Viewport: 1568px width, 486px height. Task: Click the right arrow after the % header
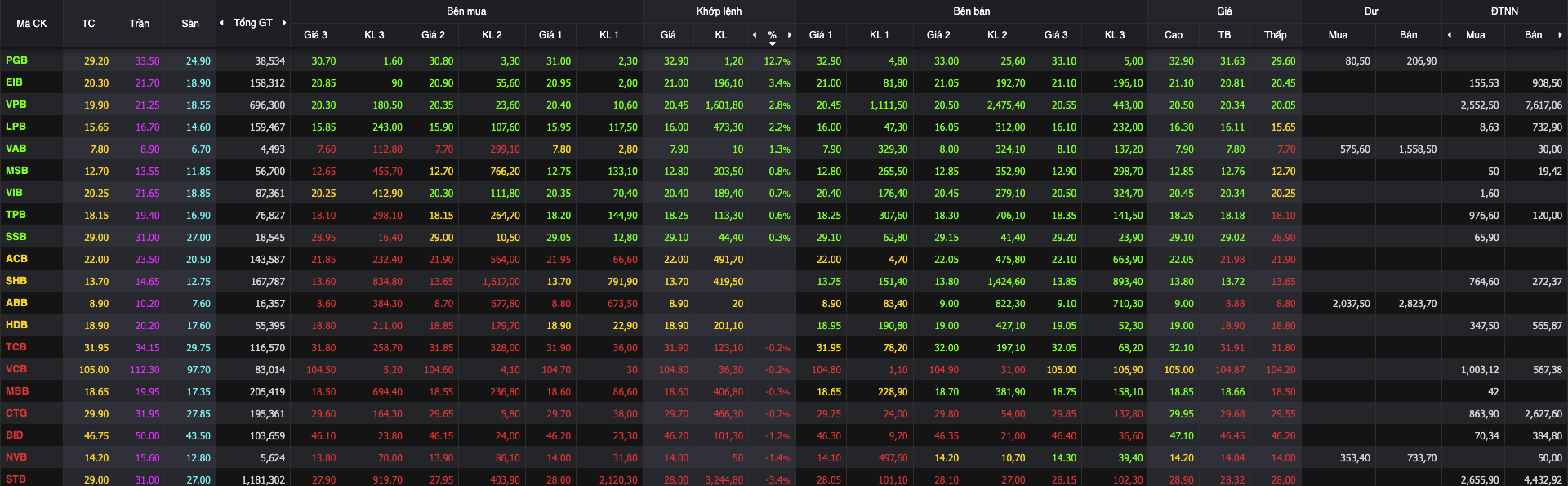pos(790,35)
